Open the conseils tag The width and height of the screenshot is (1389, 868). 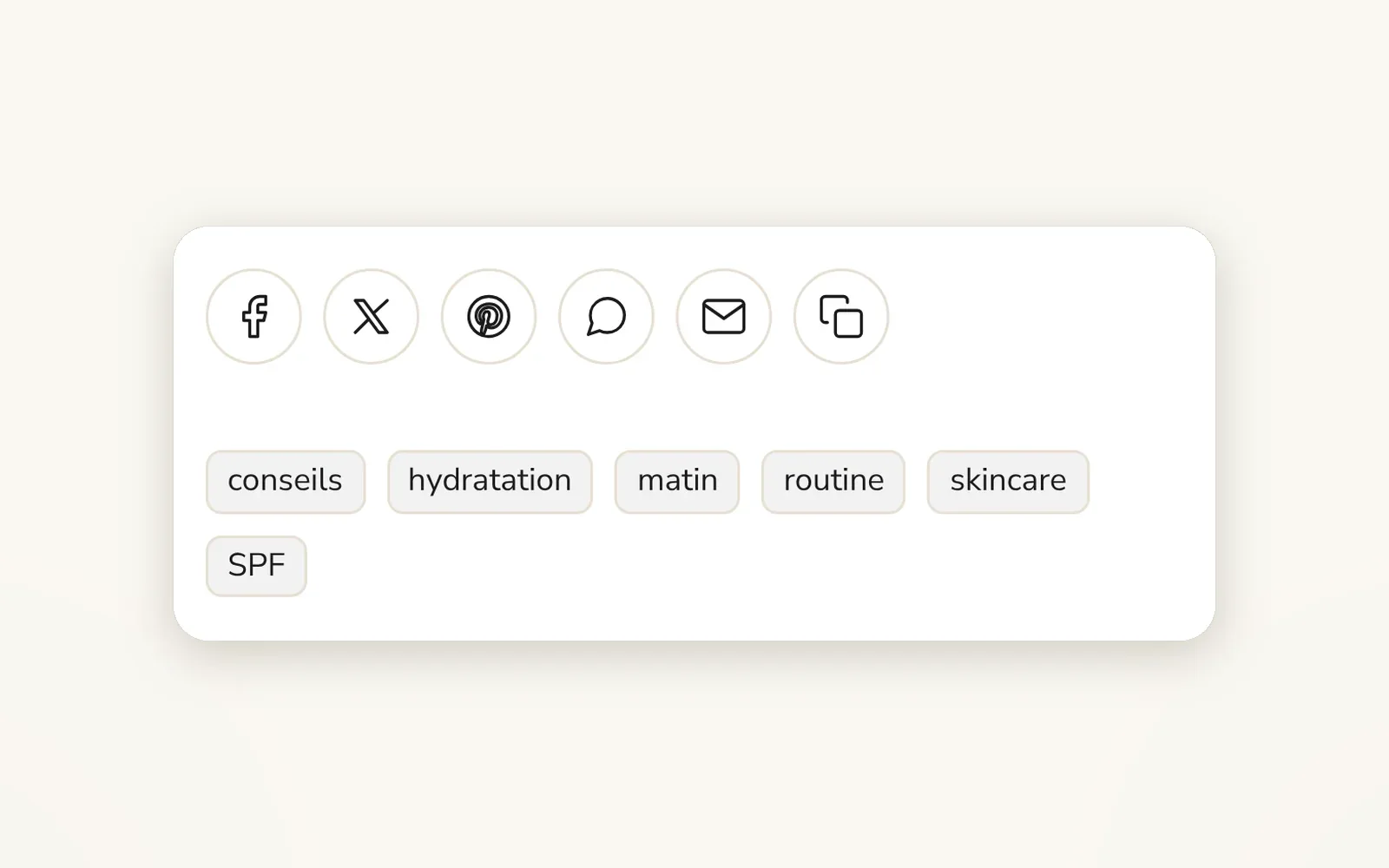pyautogui.click(x=286, y=482)
